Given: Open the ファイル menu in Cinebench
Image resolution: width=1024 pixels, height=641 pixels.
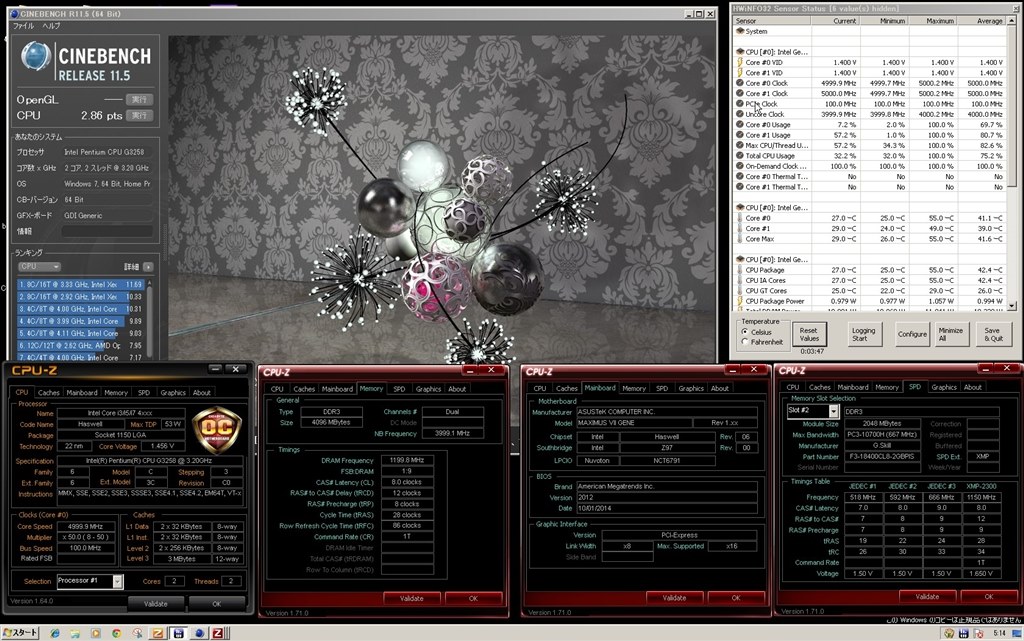Looking at the screenshot, I should [x=24, y=25].
